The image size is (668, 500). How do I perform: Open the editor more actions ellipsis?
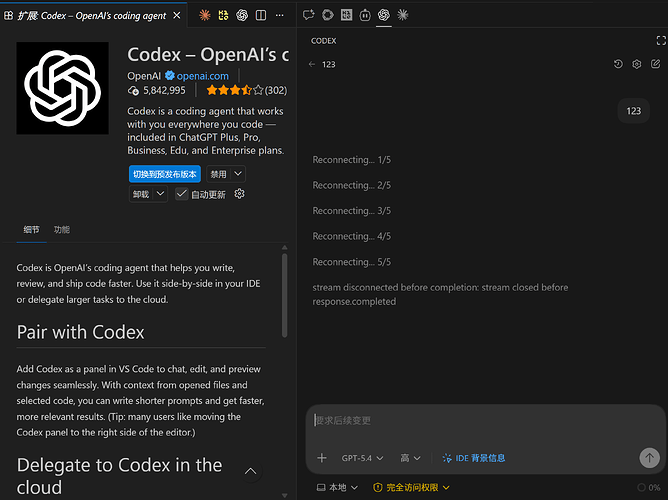pos(279,15)
